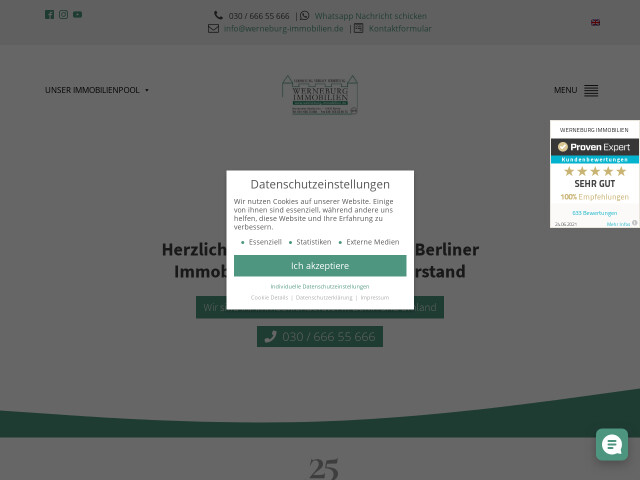This screenshot has height=480, width=640.
Task: Click Ich akzeptiere cookie button
Action: point(320,266)
